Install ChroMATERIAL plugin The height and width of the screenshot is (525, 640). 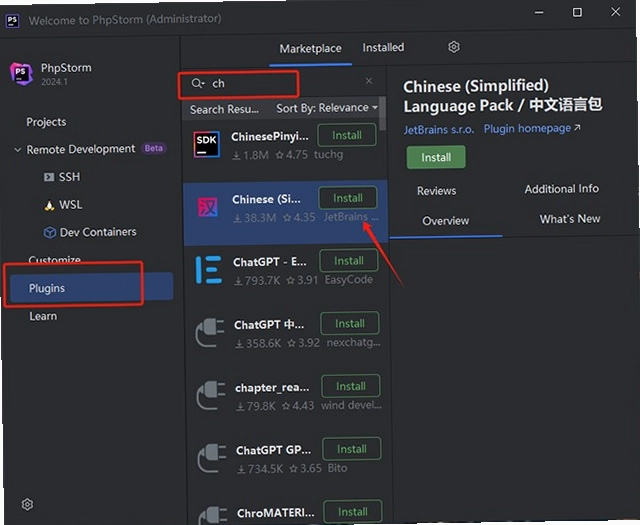[353, 512]
